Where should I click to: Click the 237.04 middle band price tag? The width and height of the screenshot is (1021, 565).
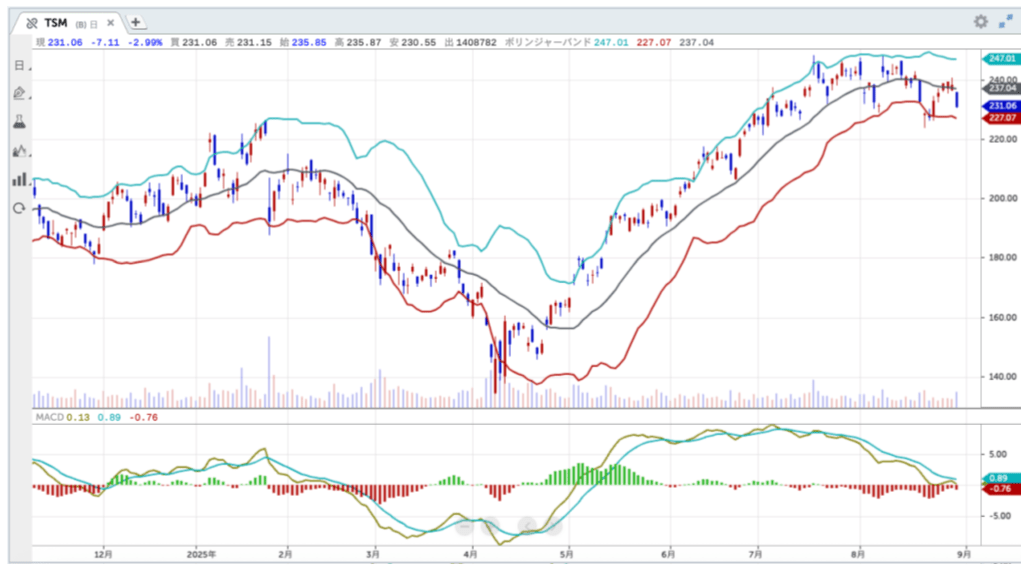(x=1000, y=88)
